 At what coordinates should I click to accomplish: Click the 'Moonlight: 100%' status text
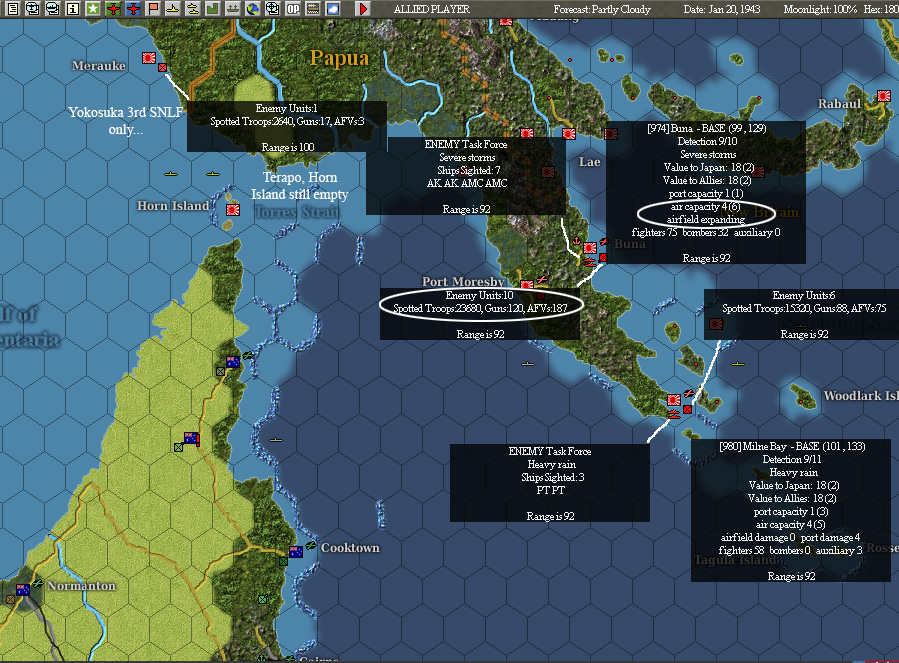pyautogui.click(x=820, y=9)
